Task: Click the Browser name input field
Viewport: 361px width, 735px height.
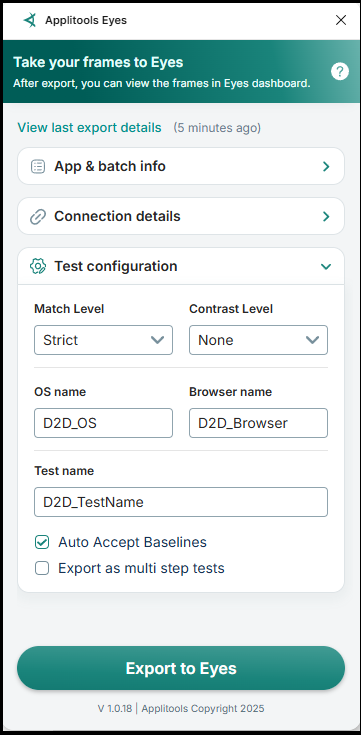Action: (258, 423)
